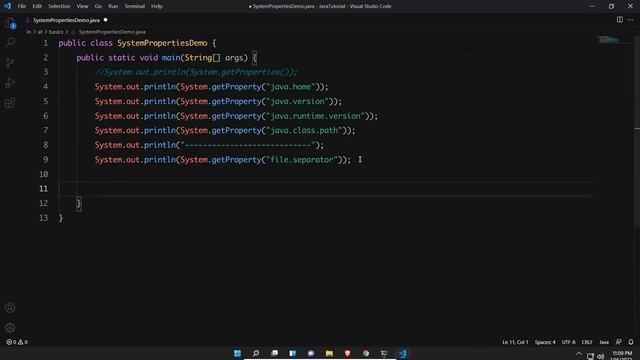The height and width of the screenshot is (360, 640).
Task: Open the notifications bell in status bar
Action: click(x=631, y=342)
